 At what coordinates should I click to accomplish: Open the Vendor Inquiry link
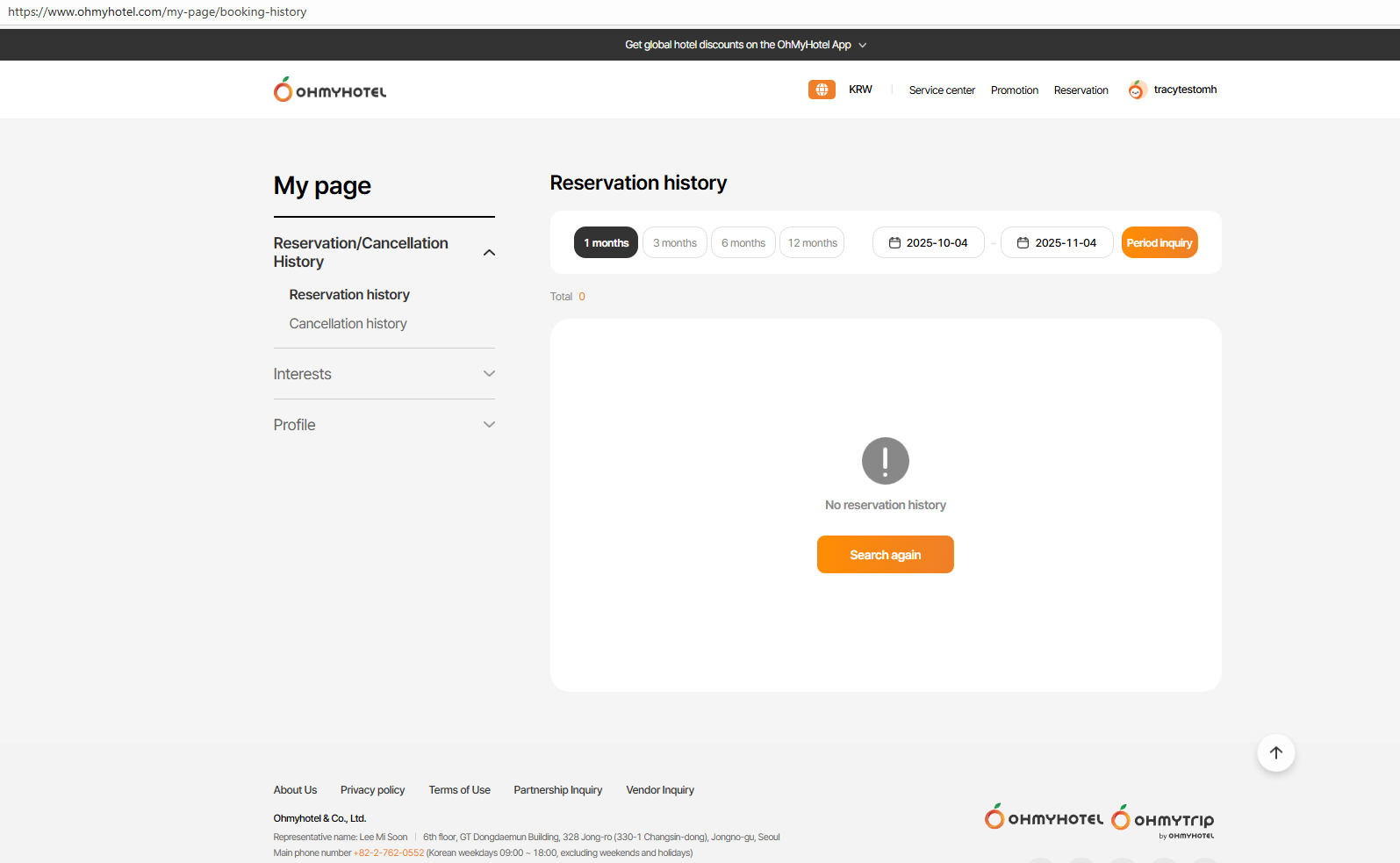point(660,790)
